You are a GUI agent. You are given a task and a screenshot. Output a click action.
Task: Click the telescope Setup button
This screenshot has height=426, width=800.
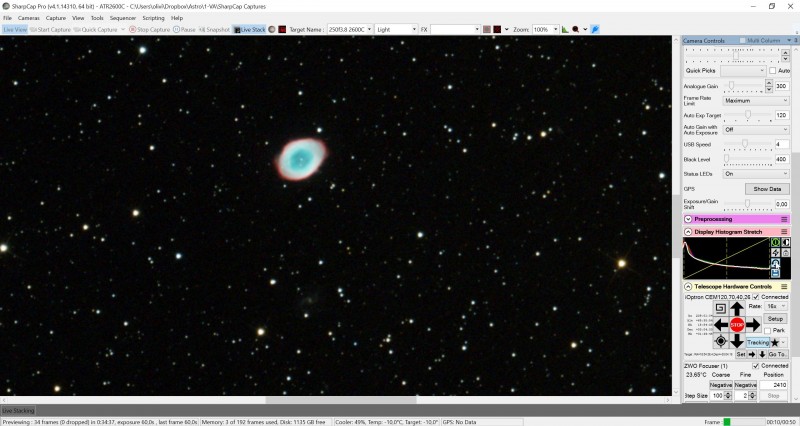point(775,318)
